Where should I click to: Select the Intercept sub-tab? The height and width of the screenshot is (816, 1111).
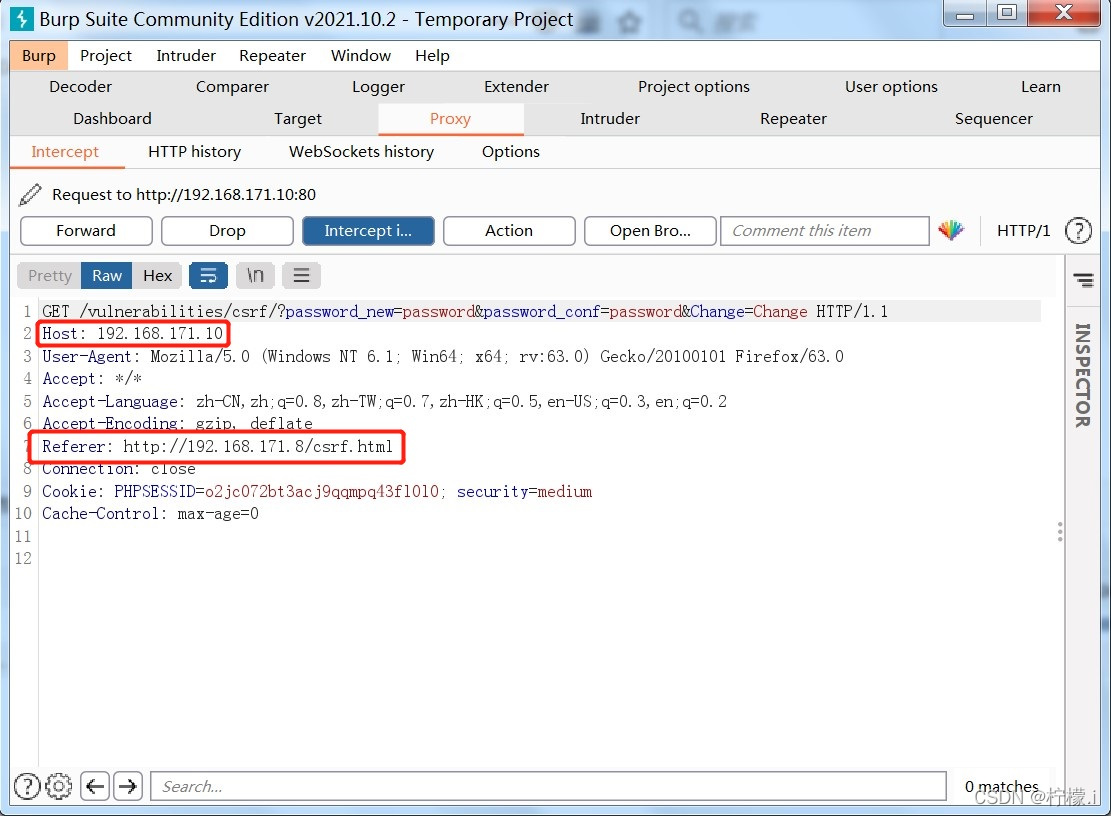click(x=65, y=152)
